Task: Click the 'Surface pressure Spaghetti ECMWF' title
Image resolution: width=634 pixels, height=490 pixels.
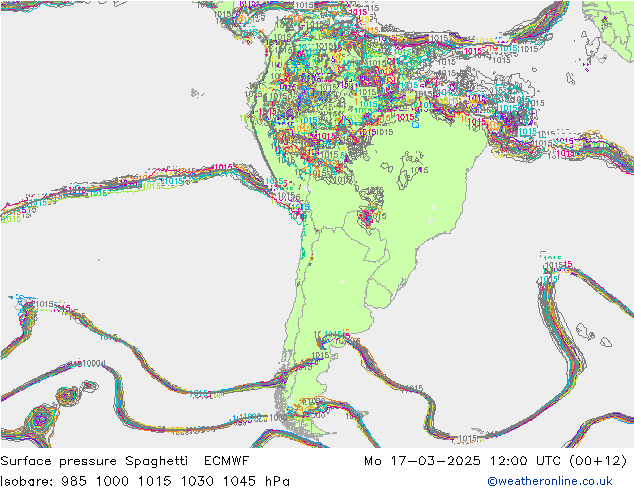Action: click(x=125, y=461)
